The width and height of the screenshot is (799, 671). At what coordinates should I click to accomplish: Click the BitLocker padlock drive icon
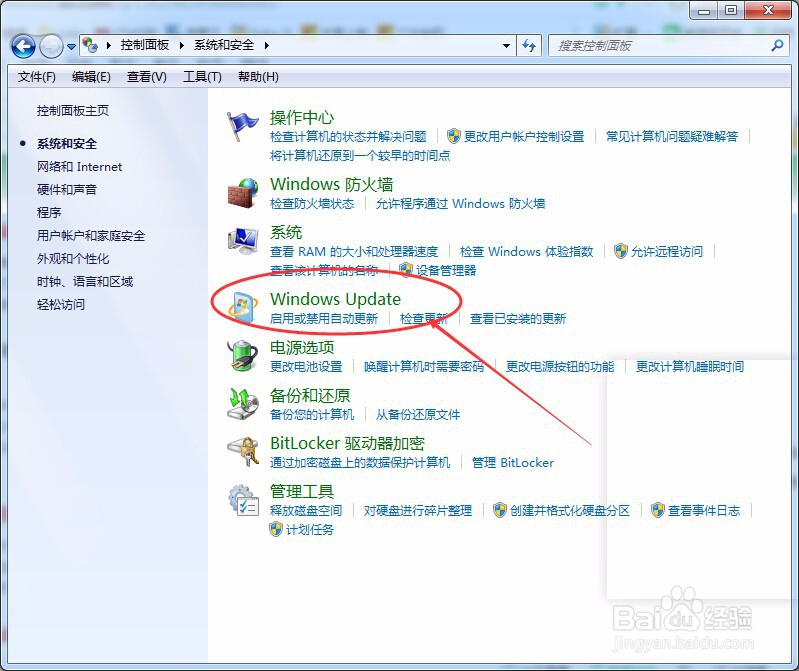point(243,451)
